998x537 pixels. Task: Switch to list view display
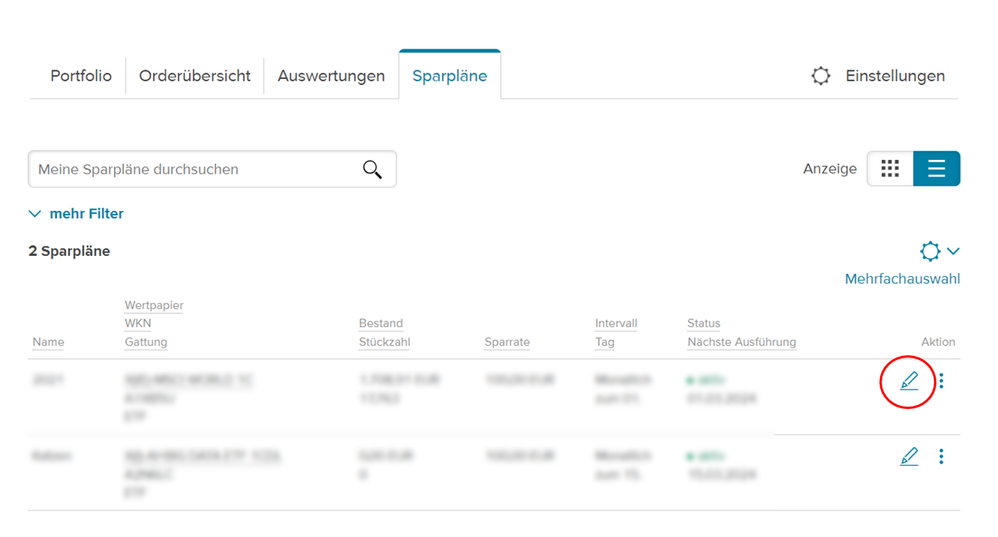(x=936, y=169)
